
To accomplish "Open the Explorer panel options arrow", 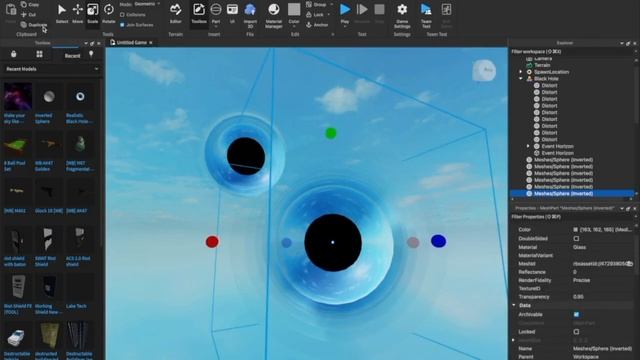I will tap(622, 43).
